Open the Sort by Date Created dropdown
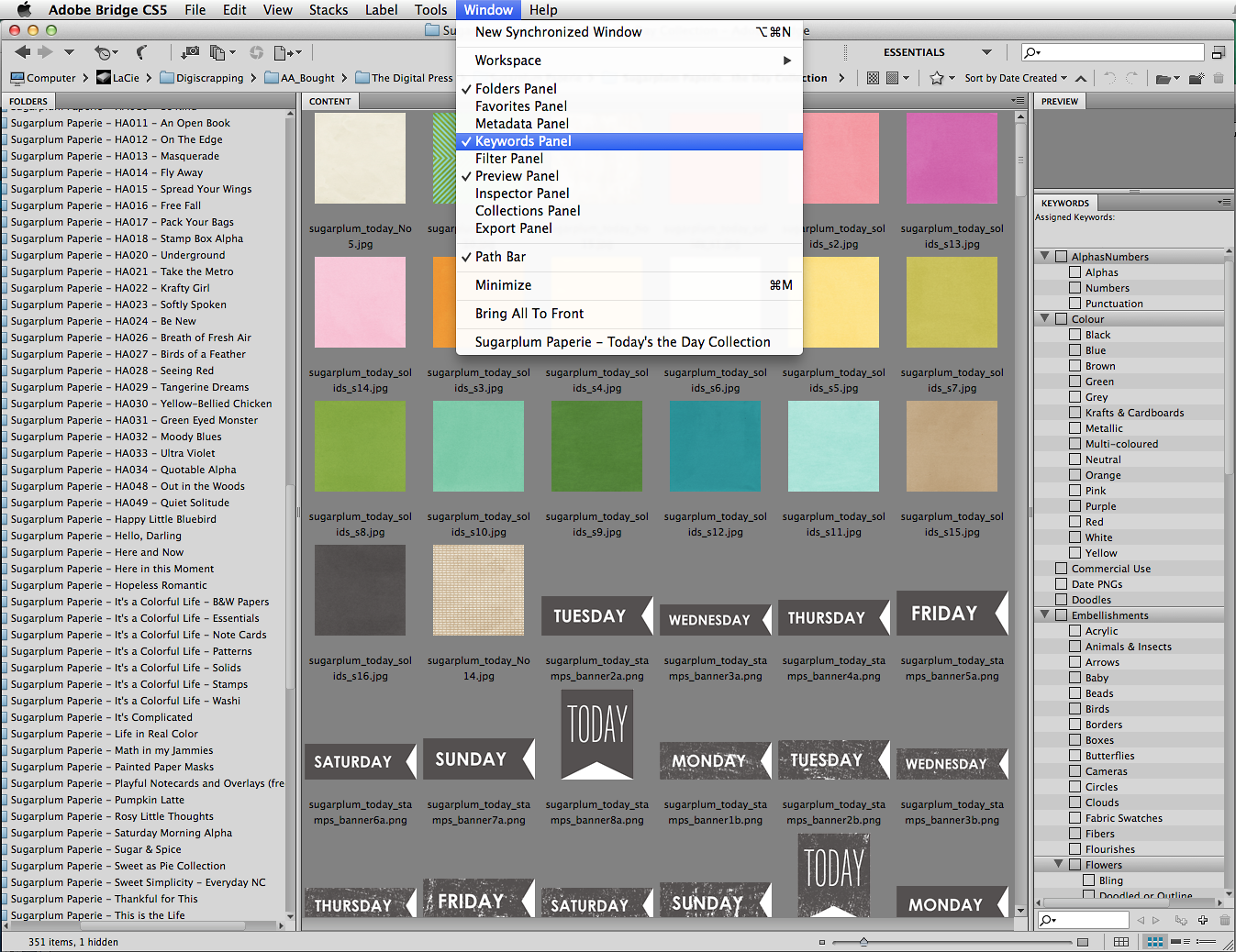1236x952 pixels. click(x=1016, y=78)
